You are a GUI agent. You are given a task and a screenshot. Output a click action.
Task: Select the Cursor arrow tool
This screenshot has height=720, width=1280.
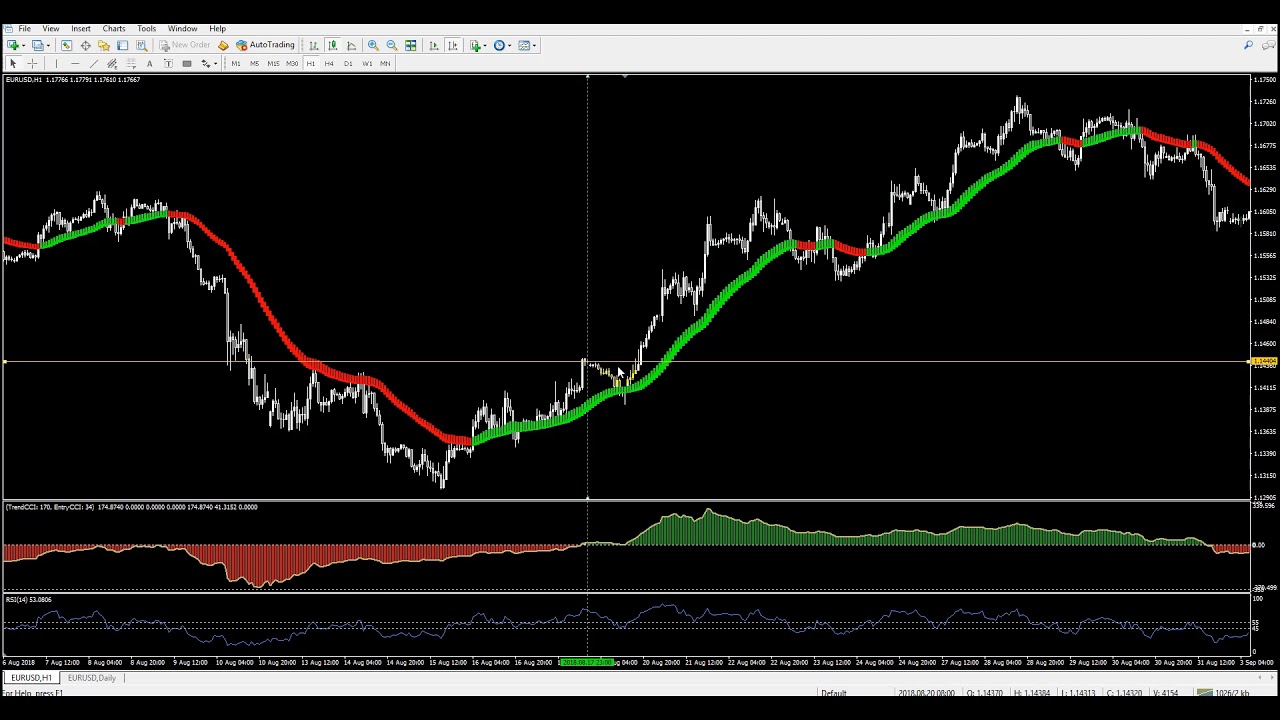(13, 63)
